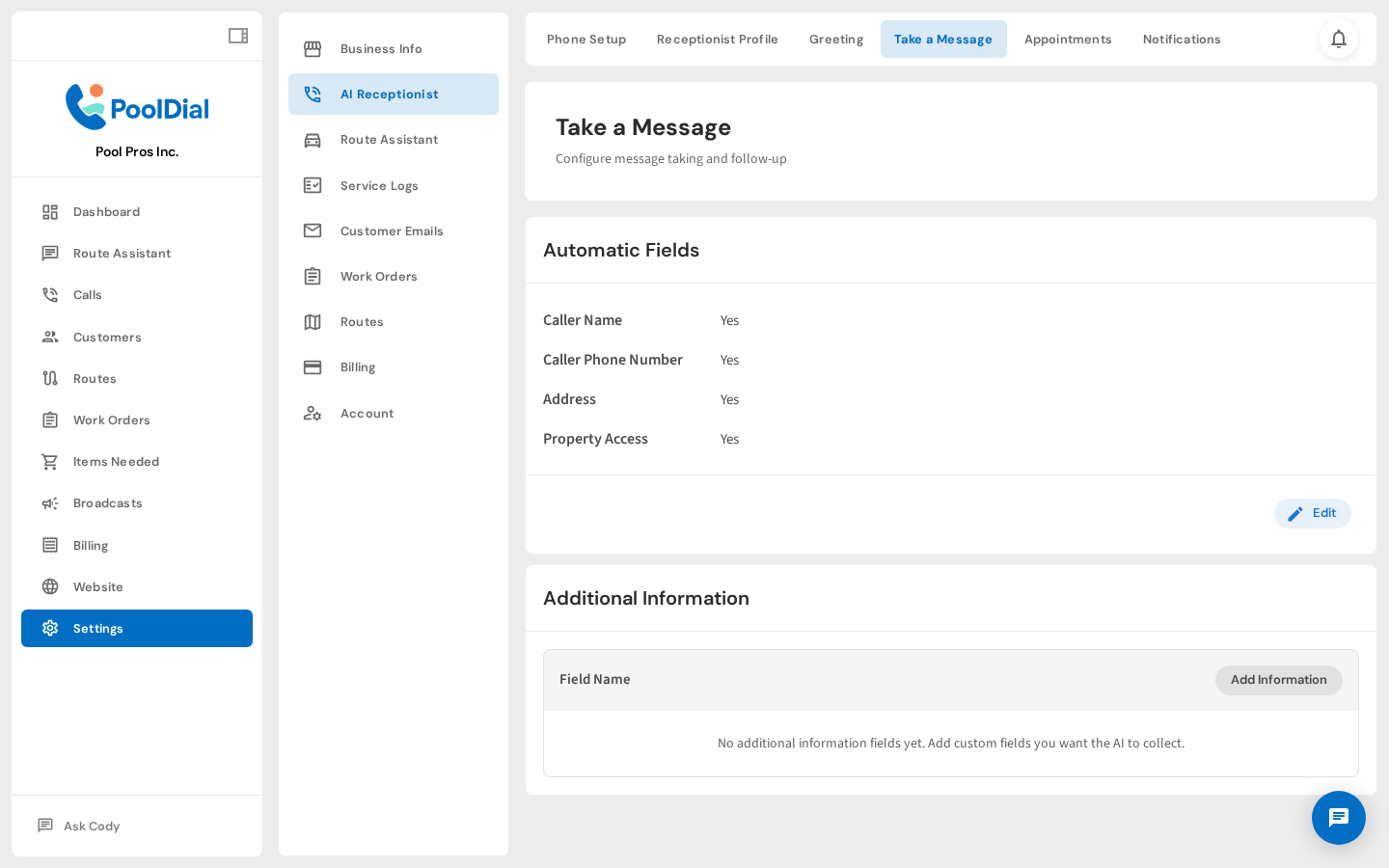This screenshot has height=868, width=1389.
Task: Go to the Phone Setup tab
Action: click(586, 39)
